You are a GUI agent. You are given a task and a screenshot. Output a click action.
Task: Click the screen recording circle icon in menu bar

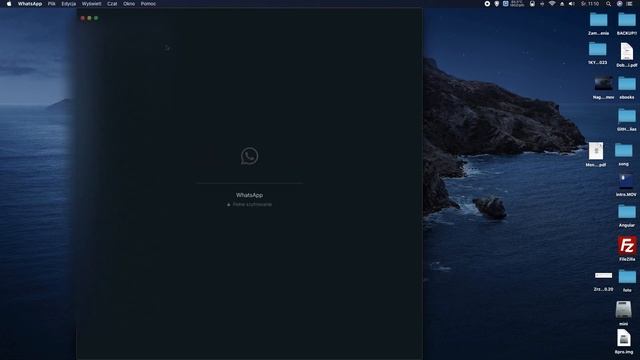[x=487, y=4]
